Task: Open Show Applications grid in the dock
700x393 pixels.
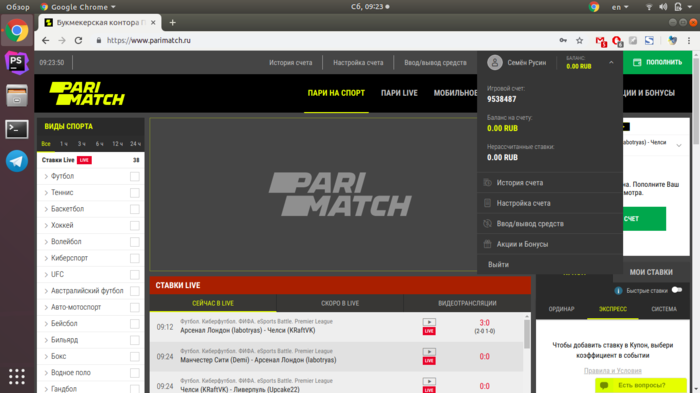Action: [17, 376]
